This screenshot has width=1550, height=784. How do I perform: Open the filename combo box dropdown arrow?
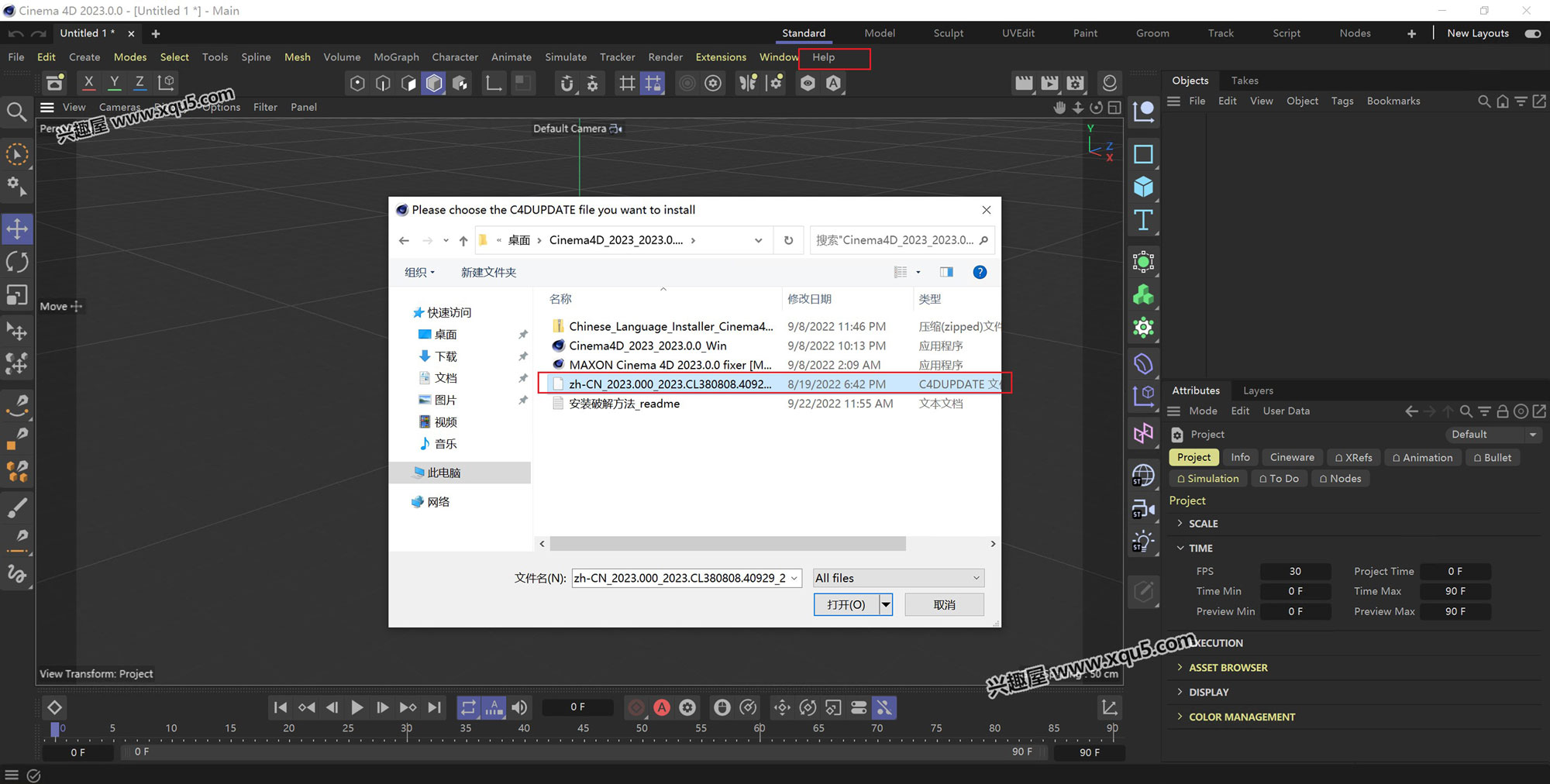tap(794, 578)
